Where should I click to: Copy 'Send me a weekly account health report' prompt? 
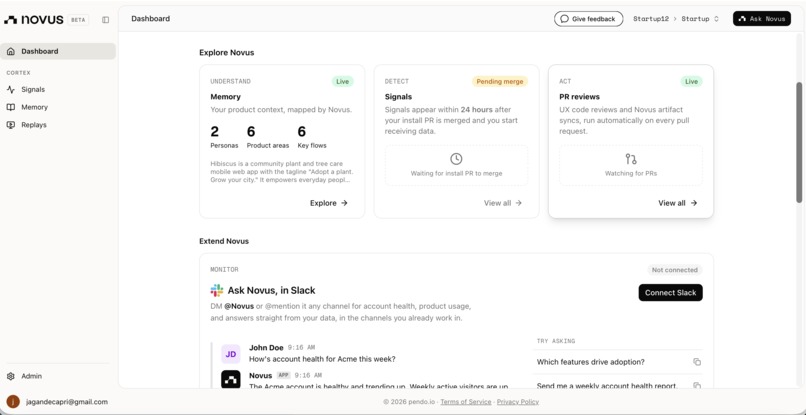point(697,386)
